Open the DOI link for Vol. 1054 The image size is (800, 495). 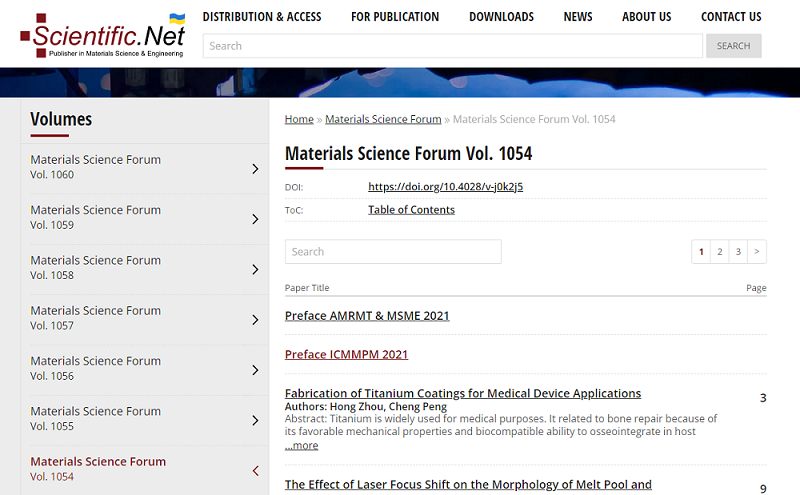pyautogui.click(x=445, y=187)
